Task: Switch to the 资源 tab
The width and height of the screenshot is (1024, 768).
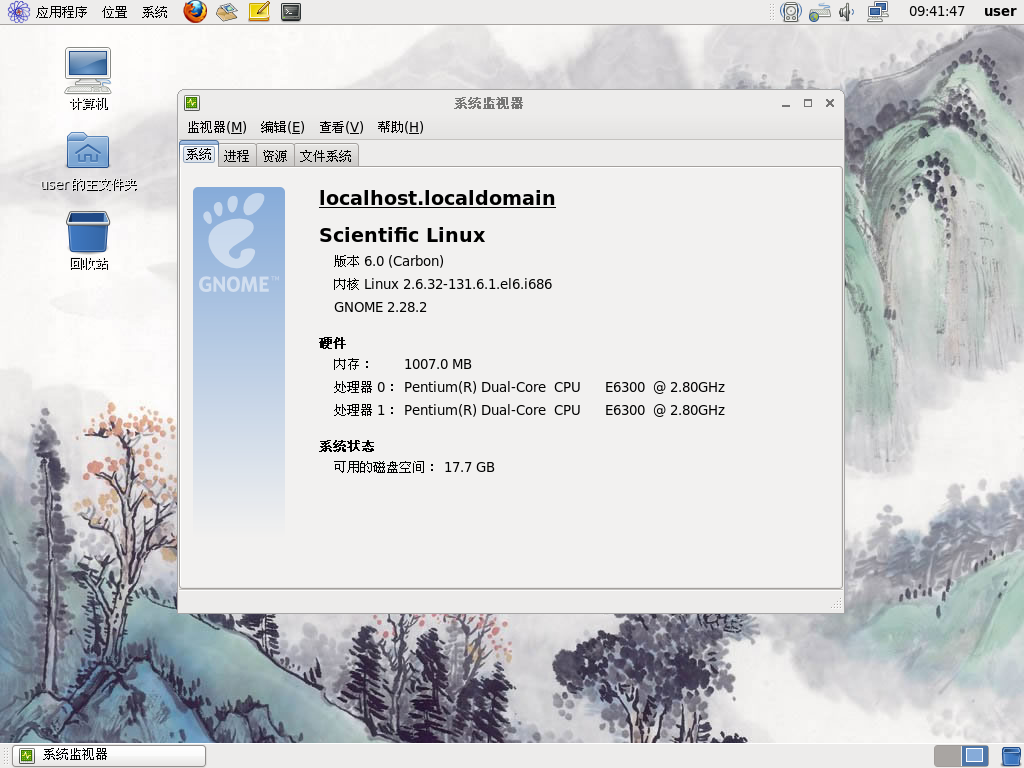Action: (275, 155)
